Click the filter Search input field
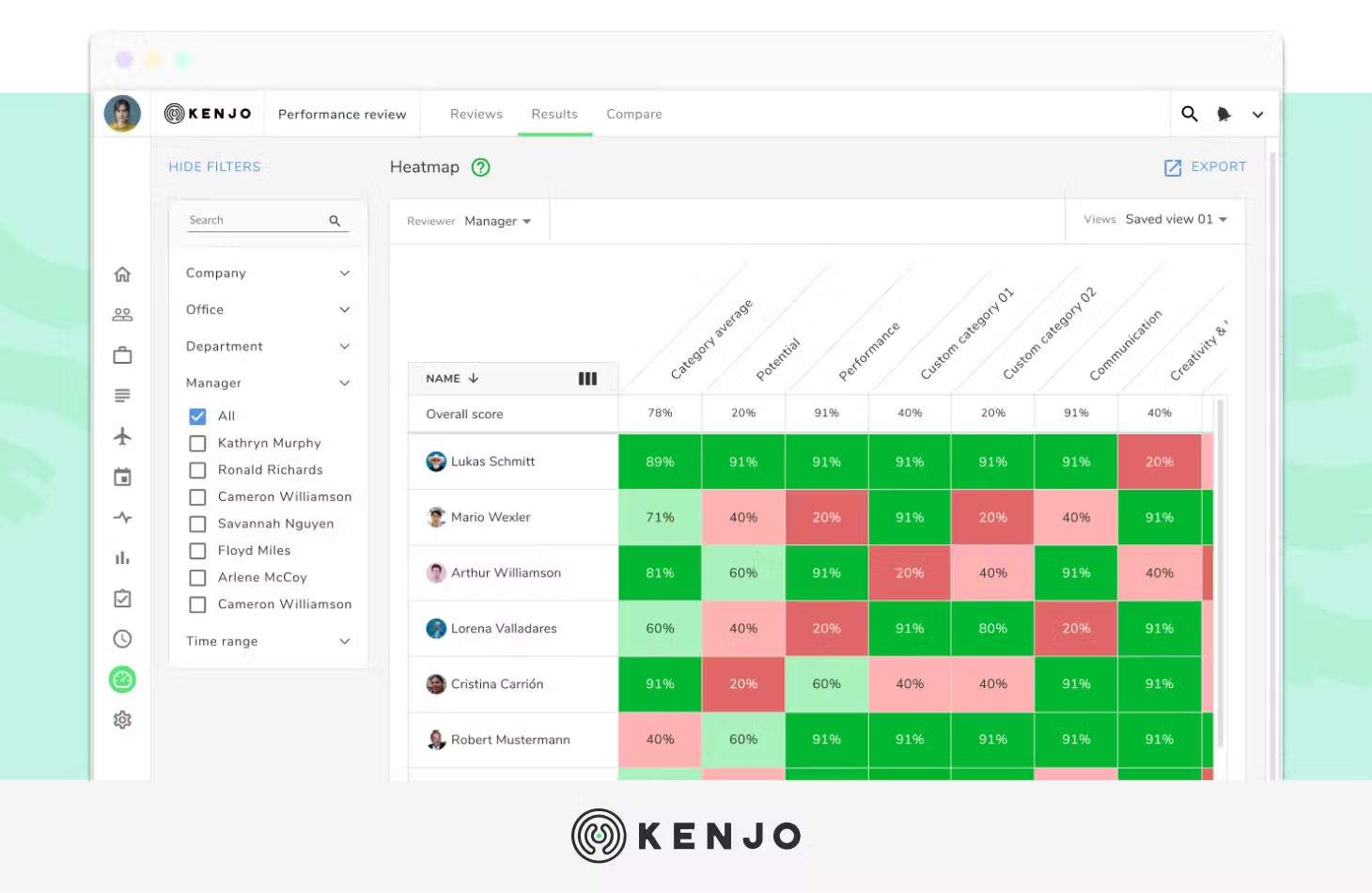This screenshot has height=893, width=1372. pos(254,221)
